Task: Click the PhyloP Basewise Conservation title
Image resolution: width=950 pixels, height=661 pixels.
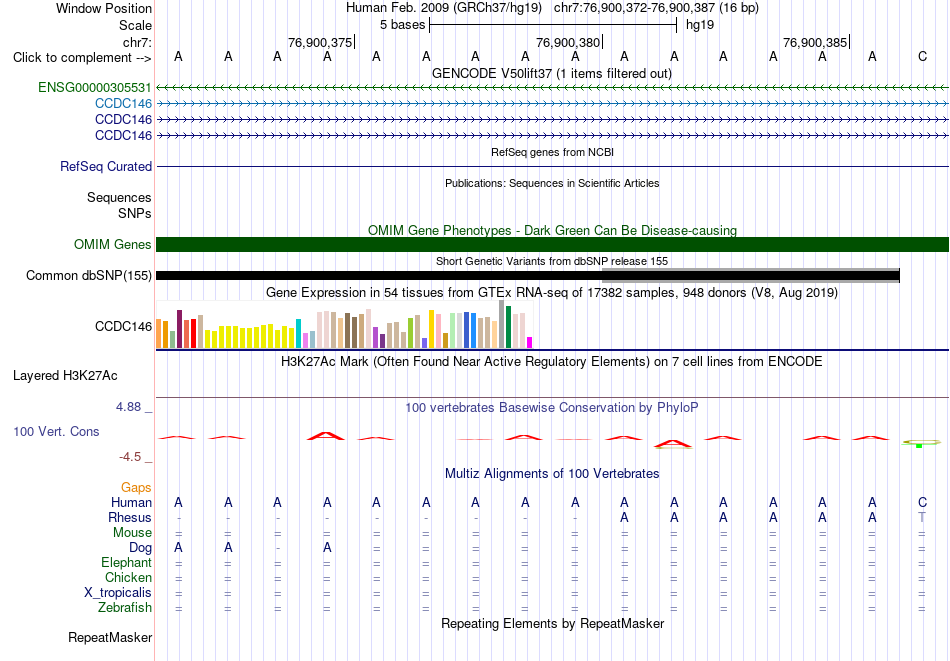Action: tap(552, 408)
